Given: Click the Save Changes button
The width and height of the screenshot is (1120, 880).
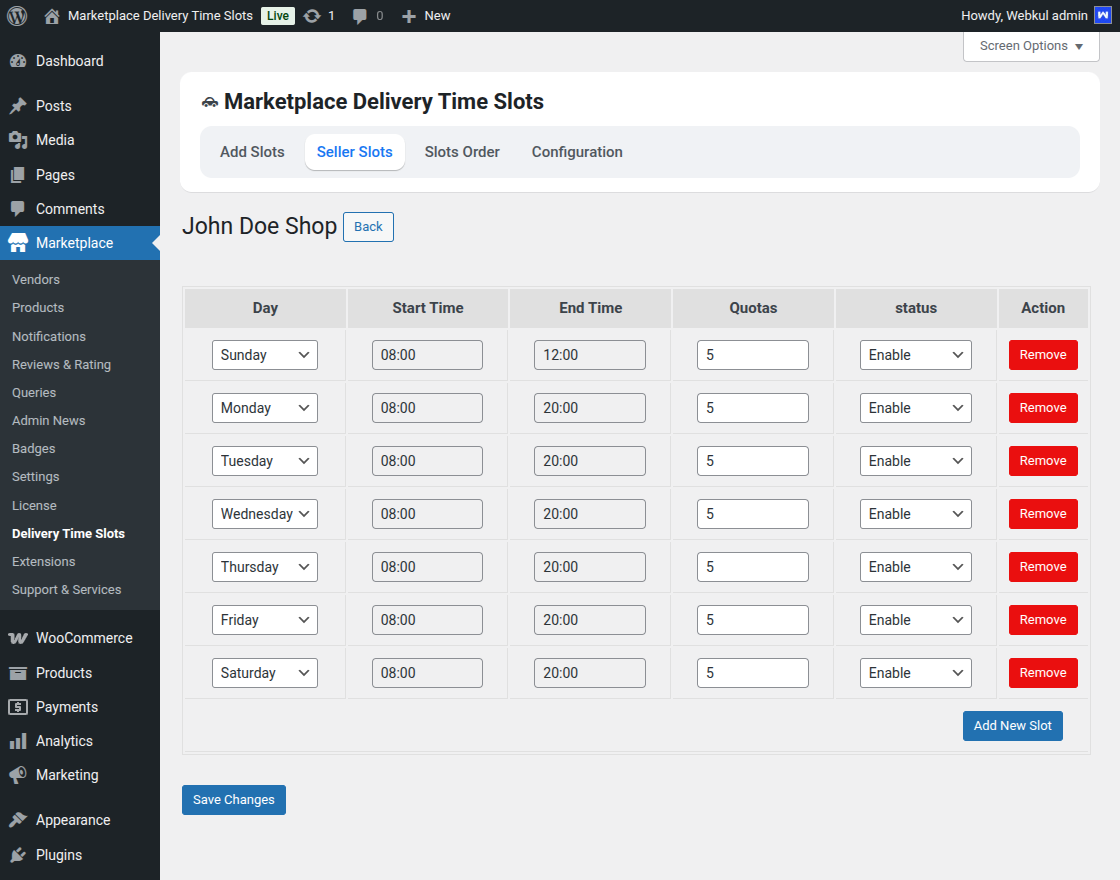Looking at the screenshot, I should click(234, 800).
